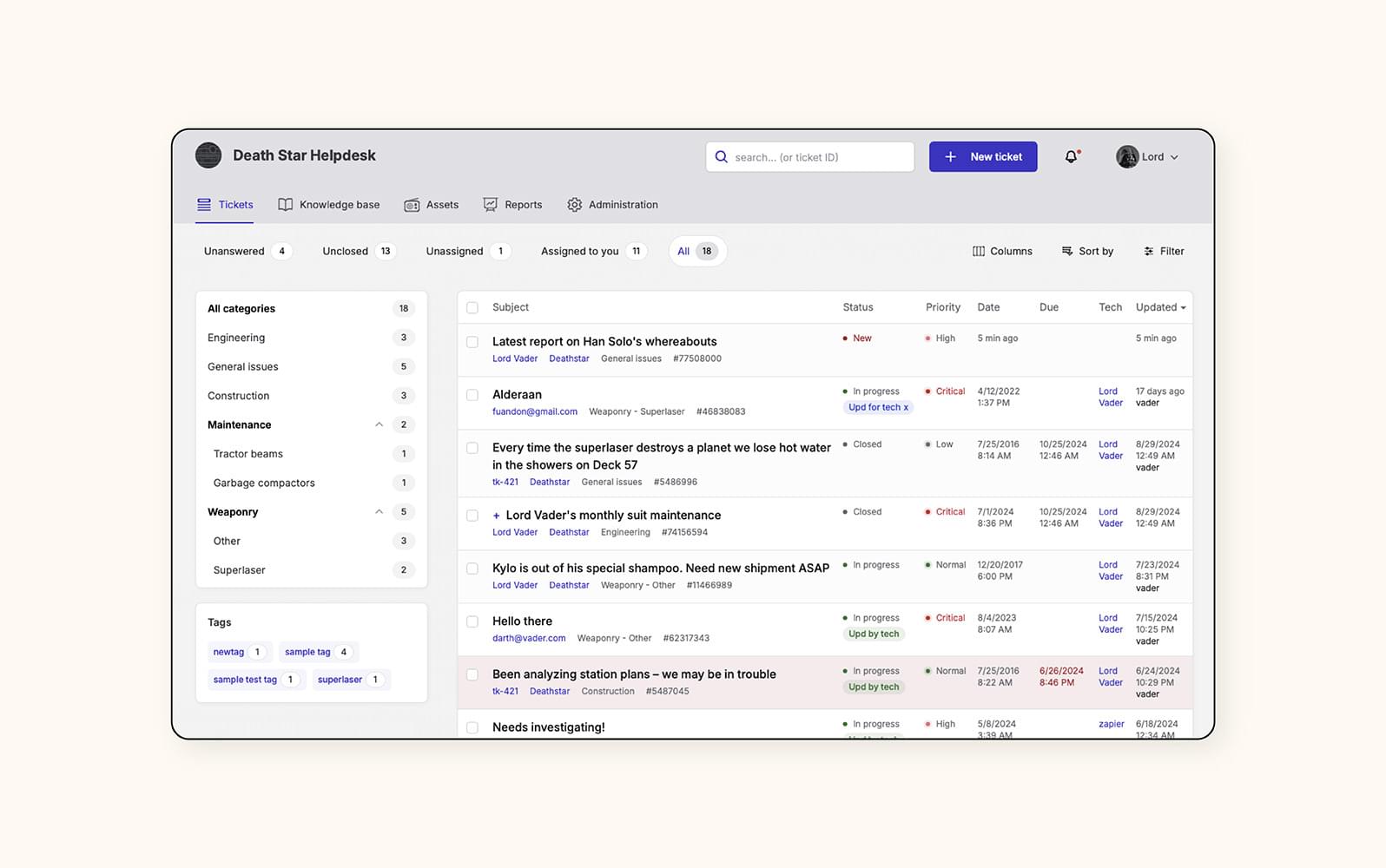Viewport: 1386px width, 868px height.
Task: Open the Filter options
Action: point(1164,251)
